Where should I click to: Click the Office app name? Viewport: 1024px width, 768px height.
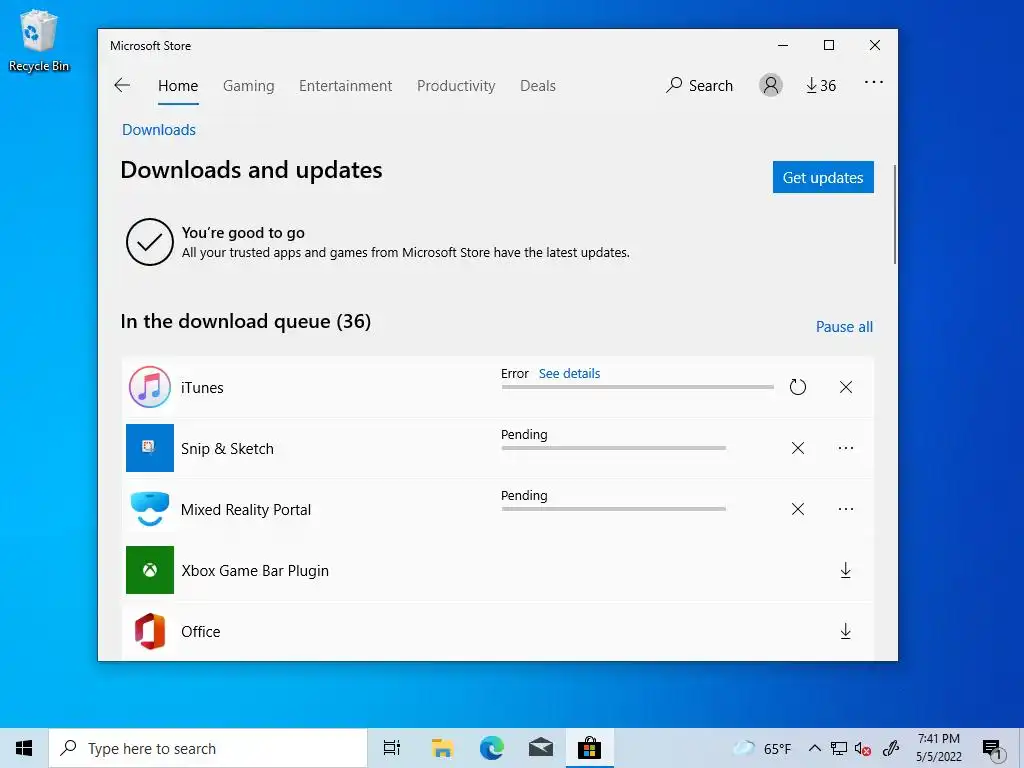click(200, 632)
